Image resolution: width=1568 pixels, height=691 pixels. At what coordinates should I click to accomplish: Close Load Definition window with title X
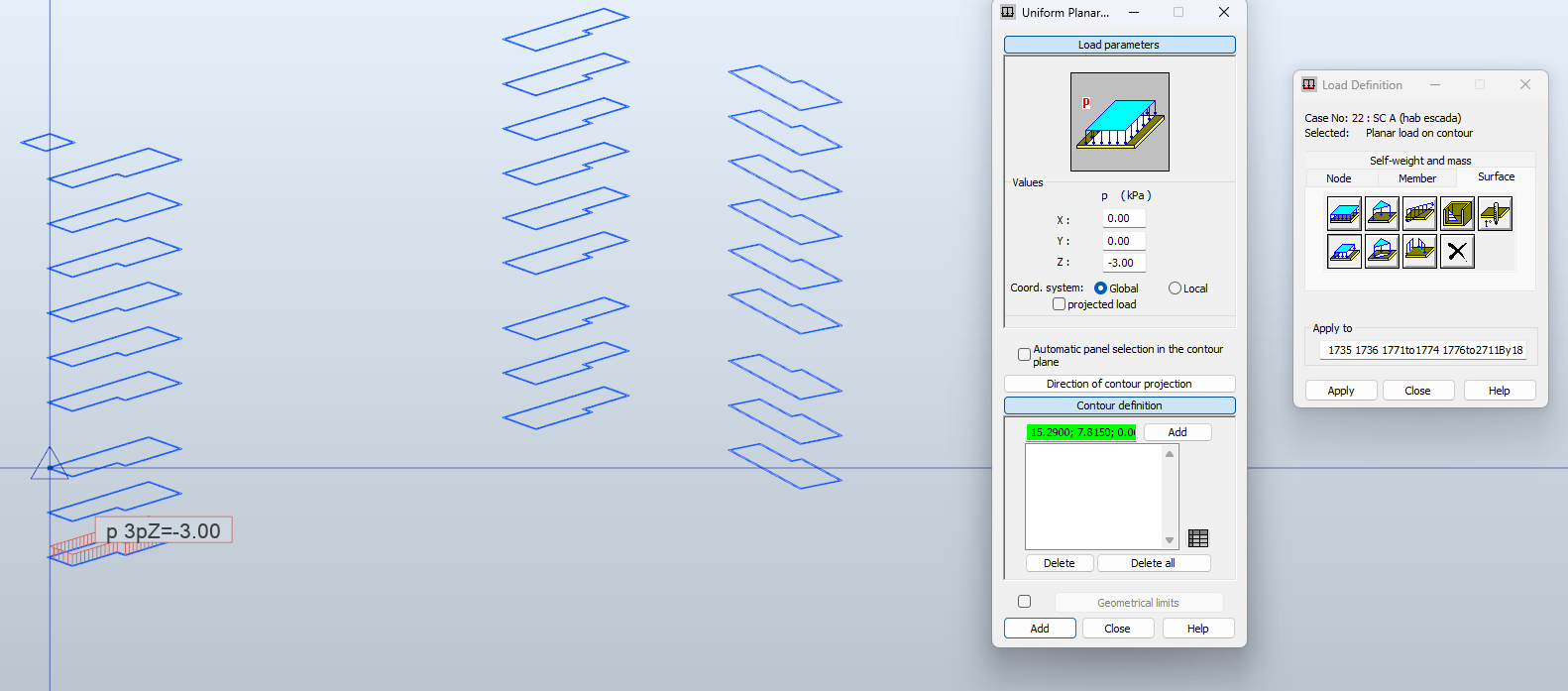click(1525, 84)
